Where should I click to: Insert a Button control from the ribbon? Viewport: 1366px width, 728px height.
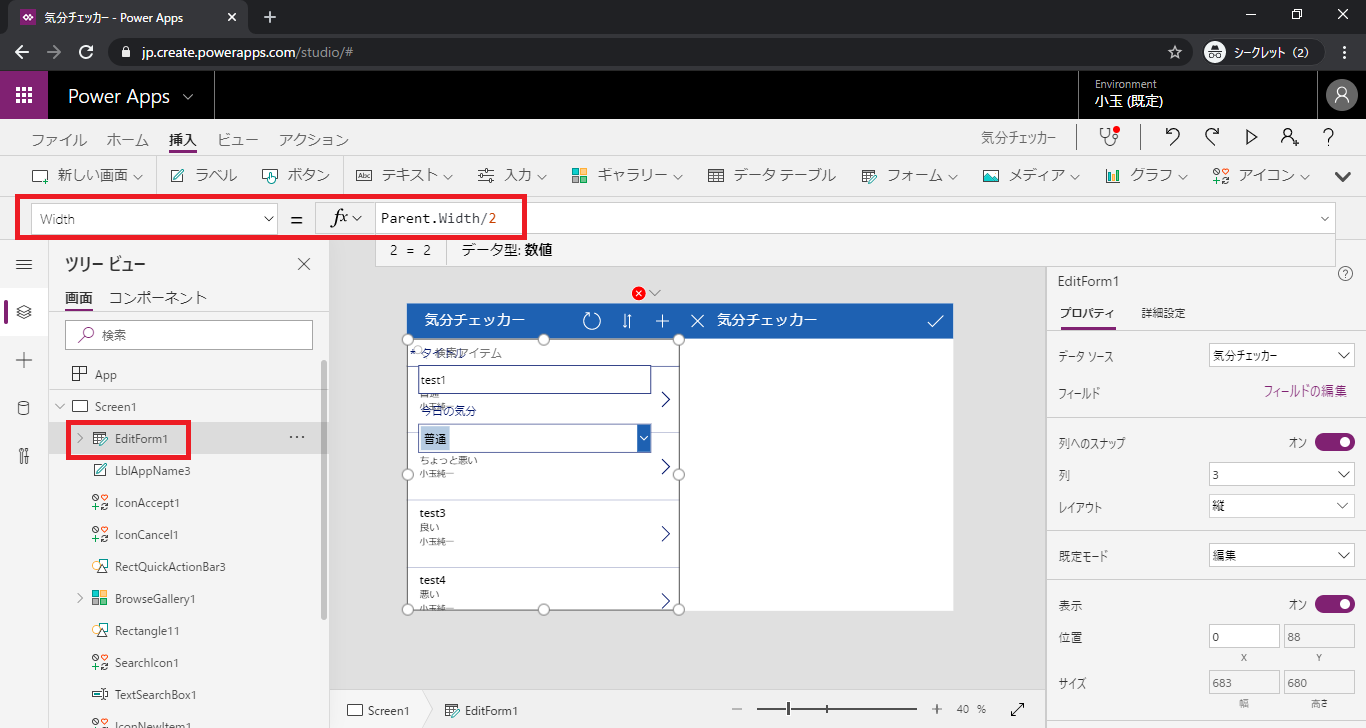(x=296, y=175)
